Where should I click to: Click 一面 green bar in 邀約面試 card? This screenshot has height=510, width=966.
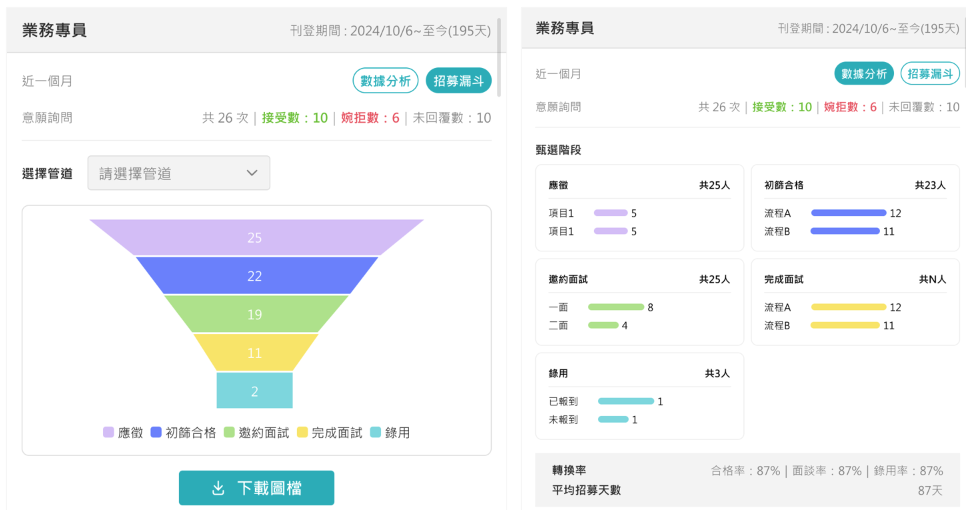616,307
